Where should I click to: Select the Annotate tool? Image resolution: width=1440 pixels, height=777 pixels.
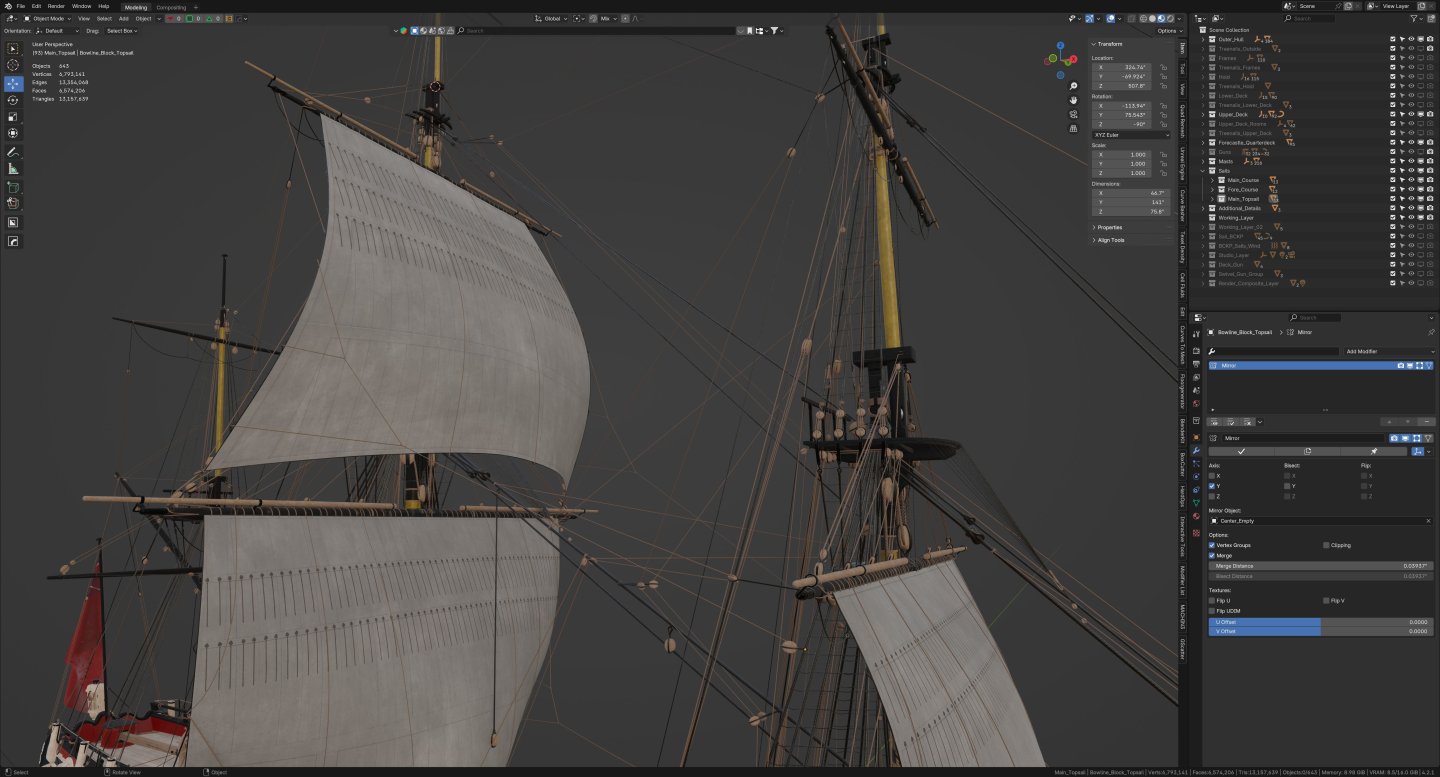[13, 152]
